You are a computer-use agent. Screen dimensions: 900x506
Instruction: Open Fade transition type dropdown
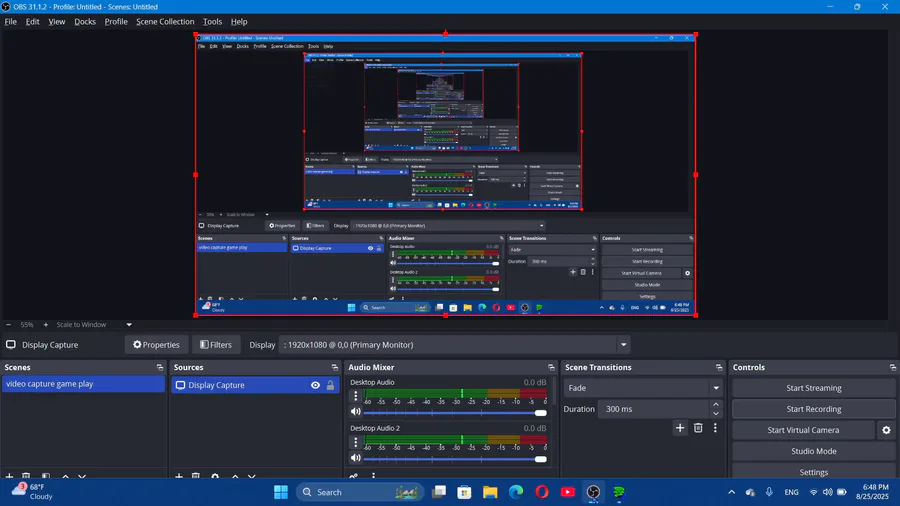(642, 388)
